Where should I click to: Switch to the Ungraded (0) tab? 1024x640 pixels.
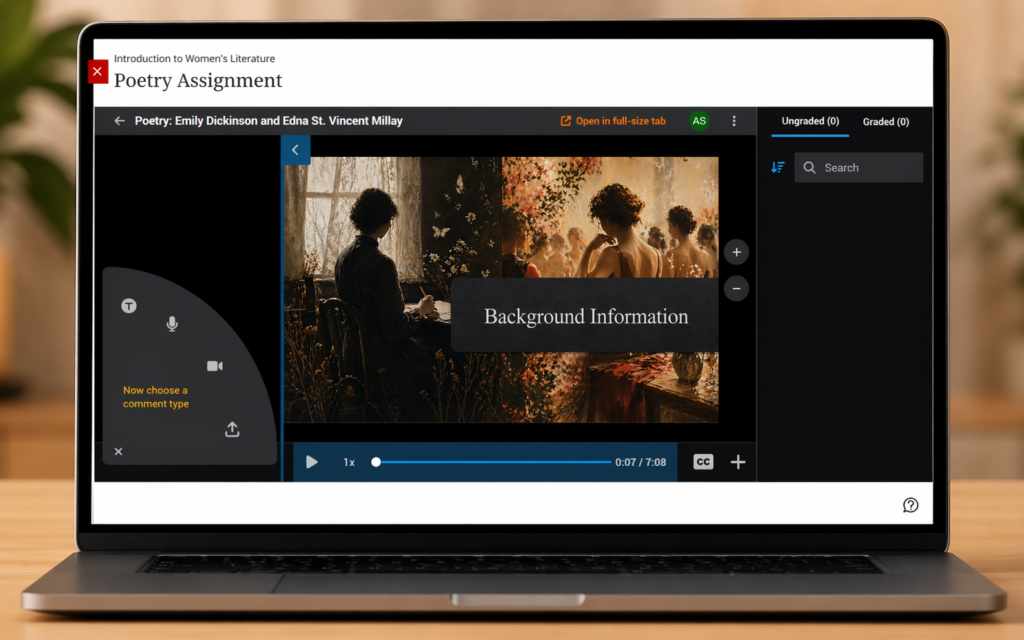pos(810,121)
